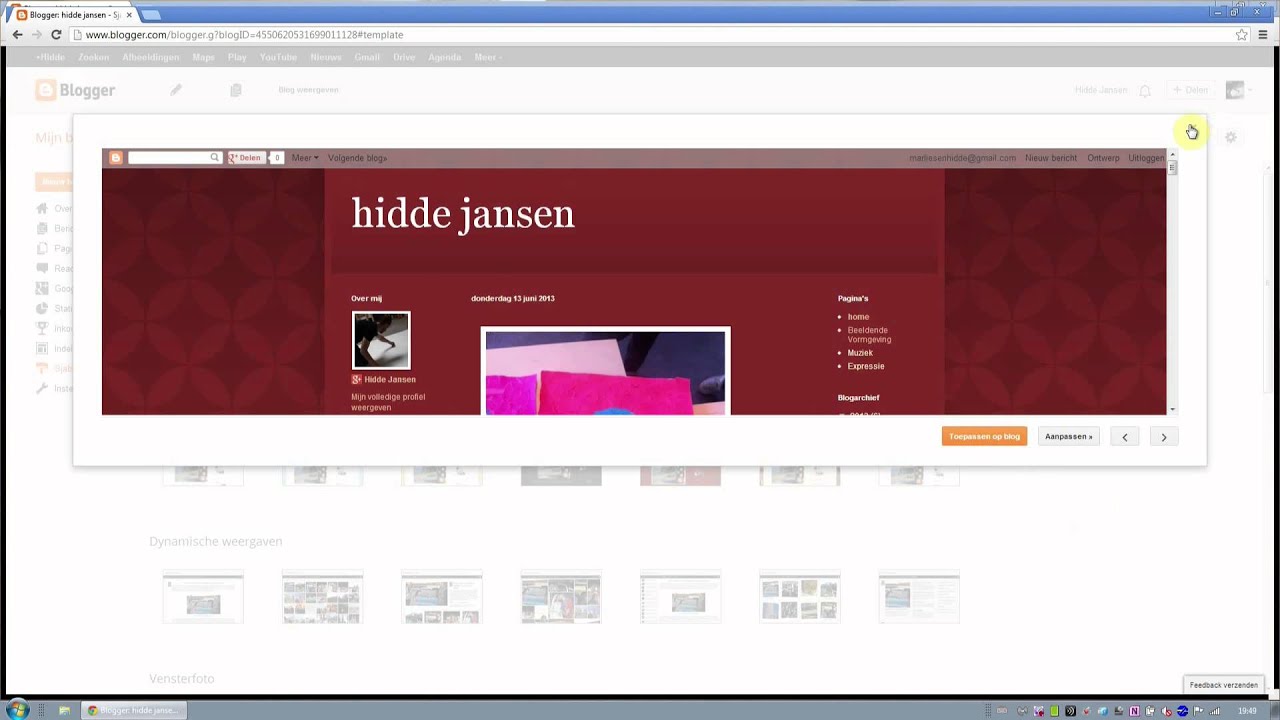This screenshot has width=1280, height=720.
Task: Click the Aanpassen button
Action: click(1069, 437)
